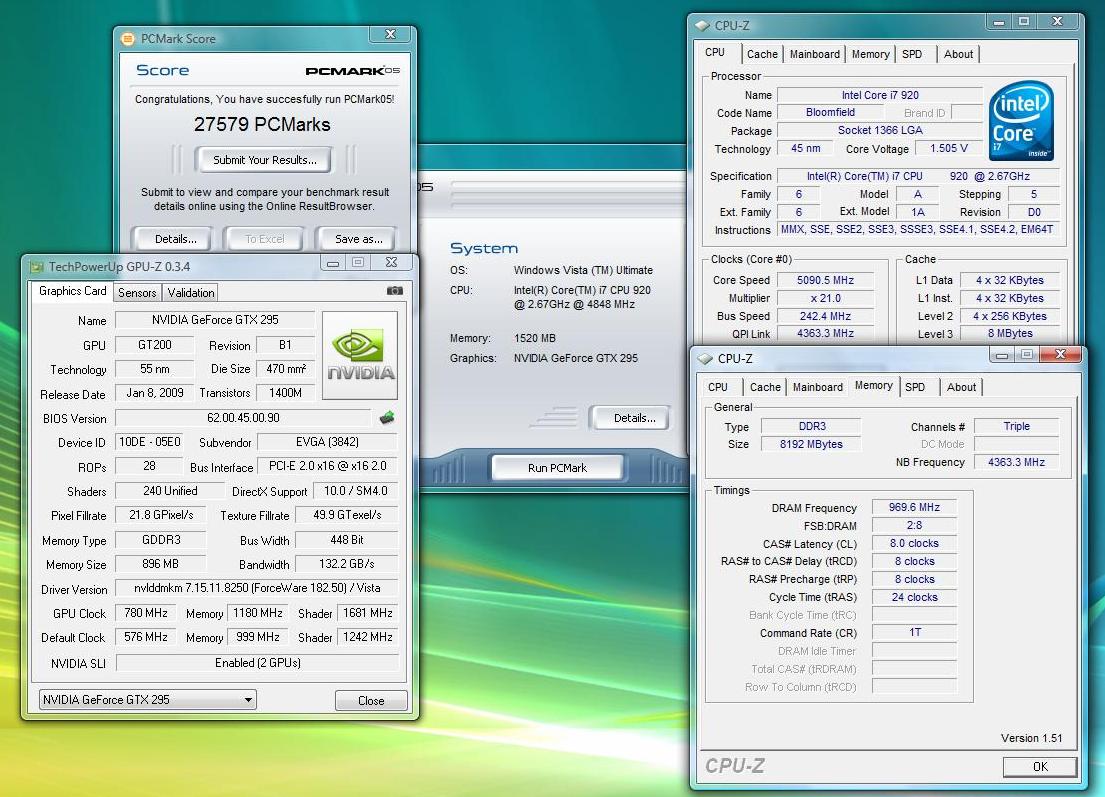Click the CAS# Latency 8.0 clocks value
Image resolution: width=1105 pixels, height=797 pixels.
pyautogui.click(x=914, y=543)
